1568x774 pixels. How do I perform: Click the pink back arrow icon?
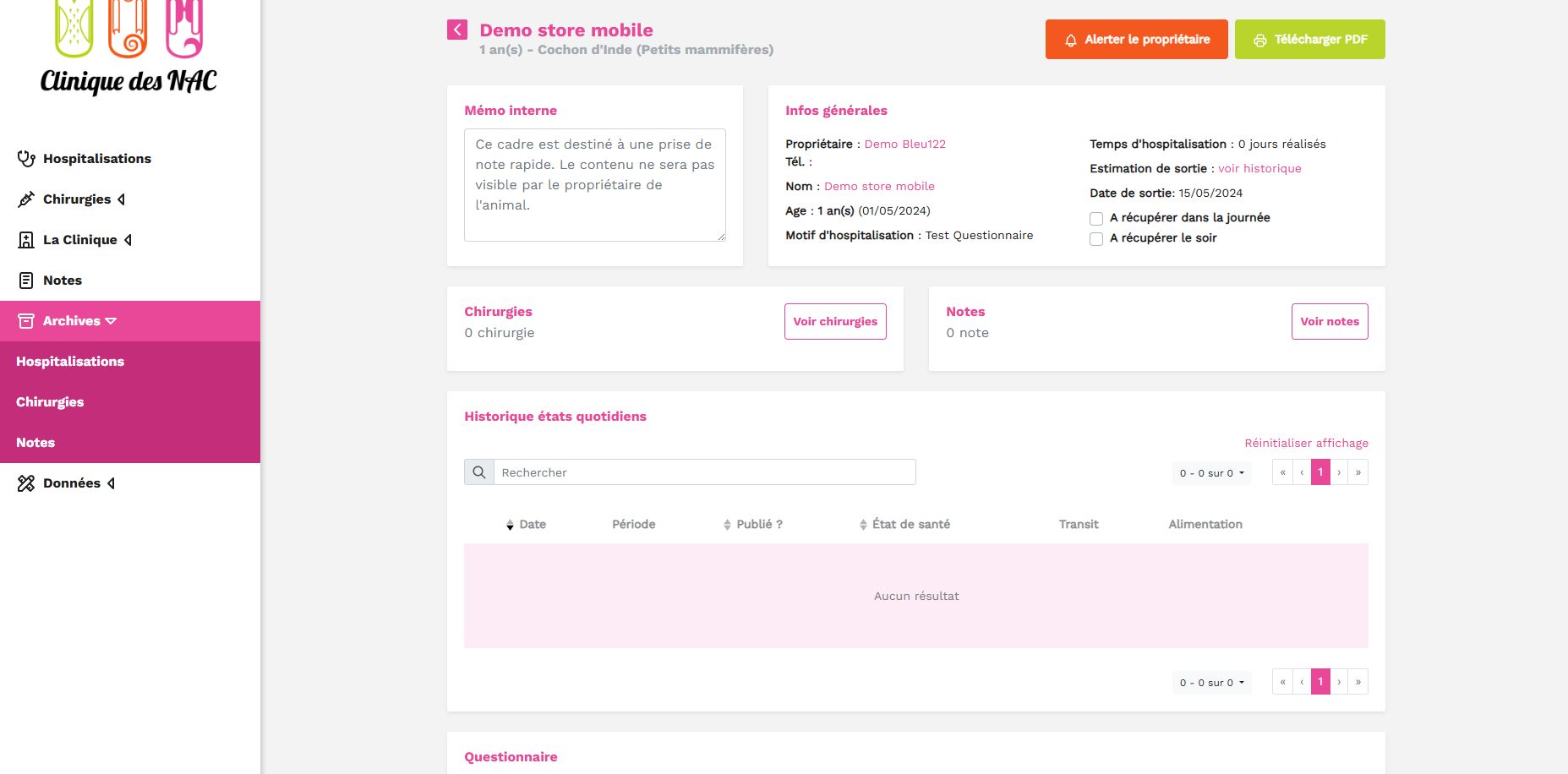[x=456, y=30]
